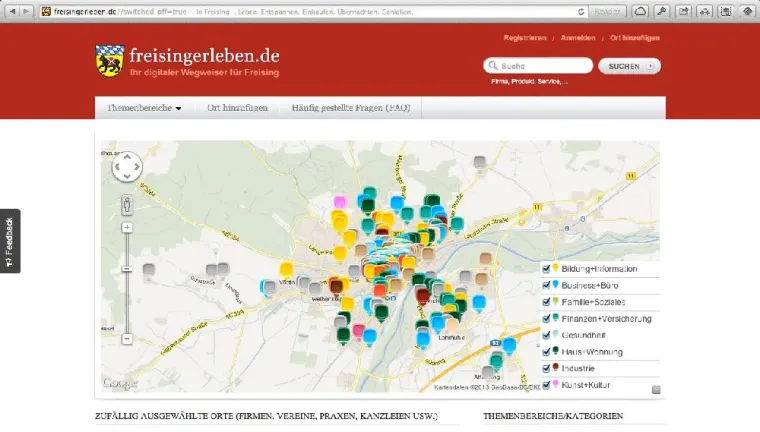
Task: Open the Feedback side tab
Action: [x=10, y=241]
